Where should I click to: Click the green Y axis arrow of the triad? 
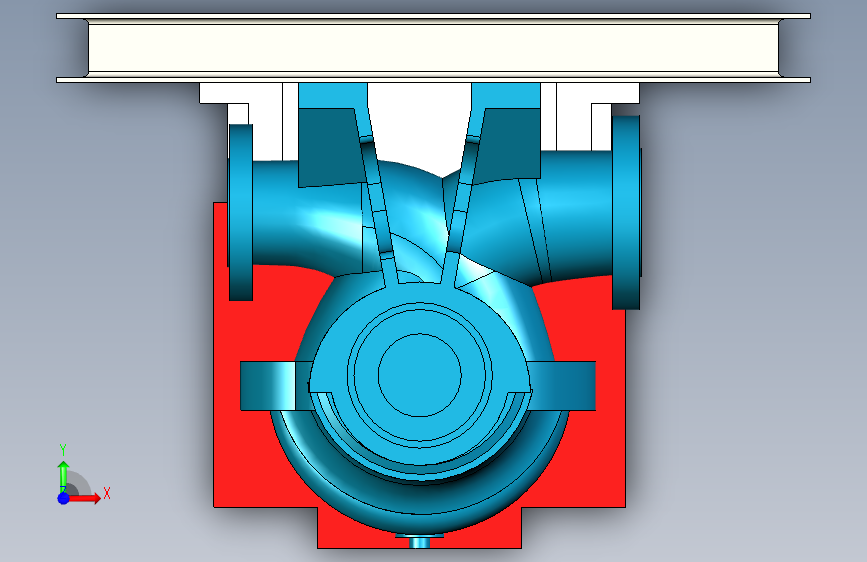tap(63, 476)
